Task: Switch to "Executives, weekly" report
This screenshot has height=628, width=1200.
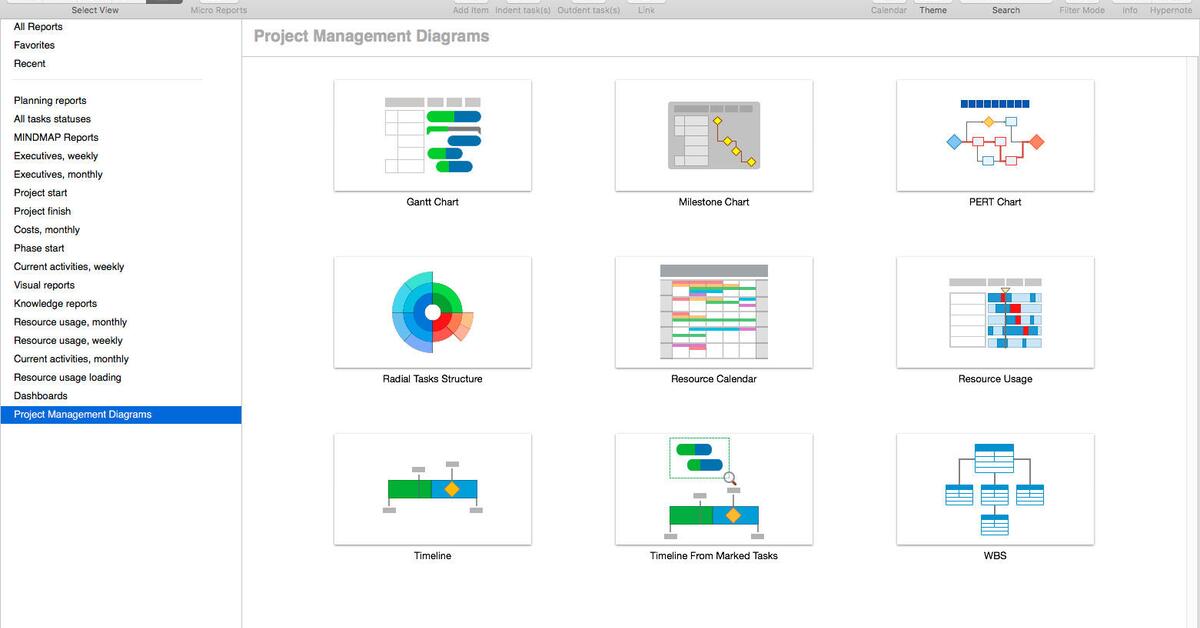Action: (55, 155)
